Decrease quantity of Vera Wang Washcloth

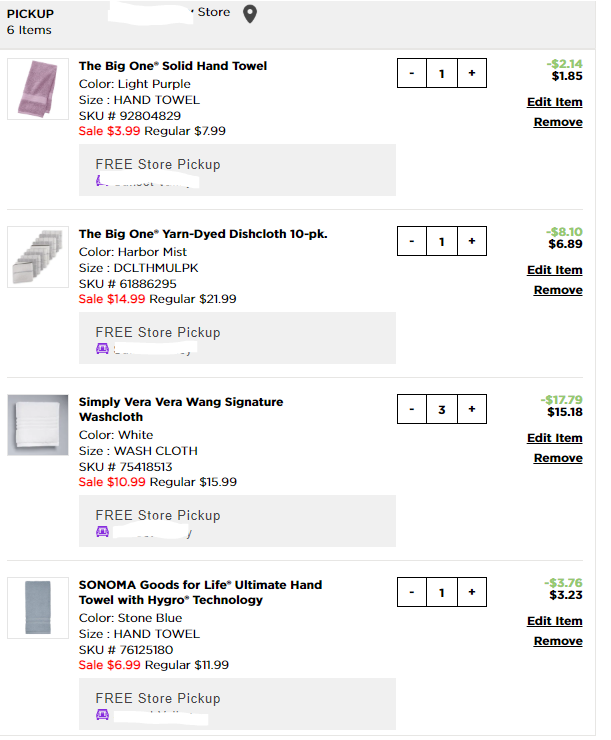coord(411,409)
